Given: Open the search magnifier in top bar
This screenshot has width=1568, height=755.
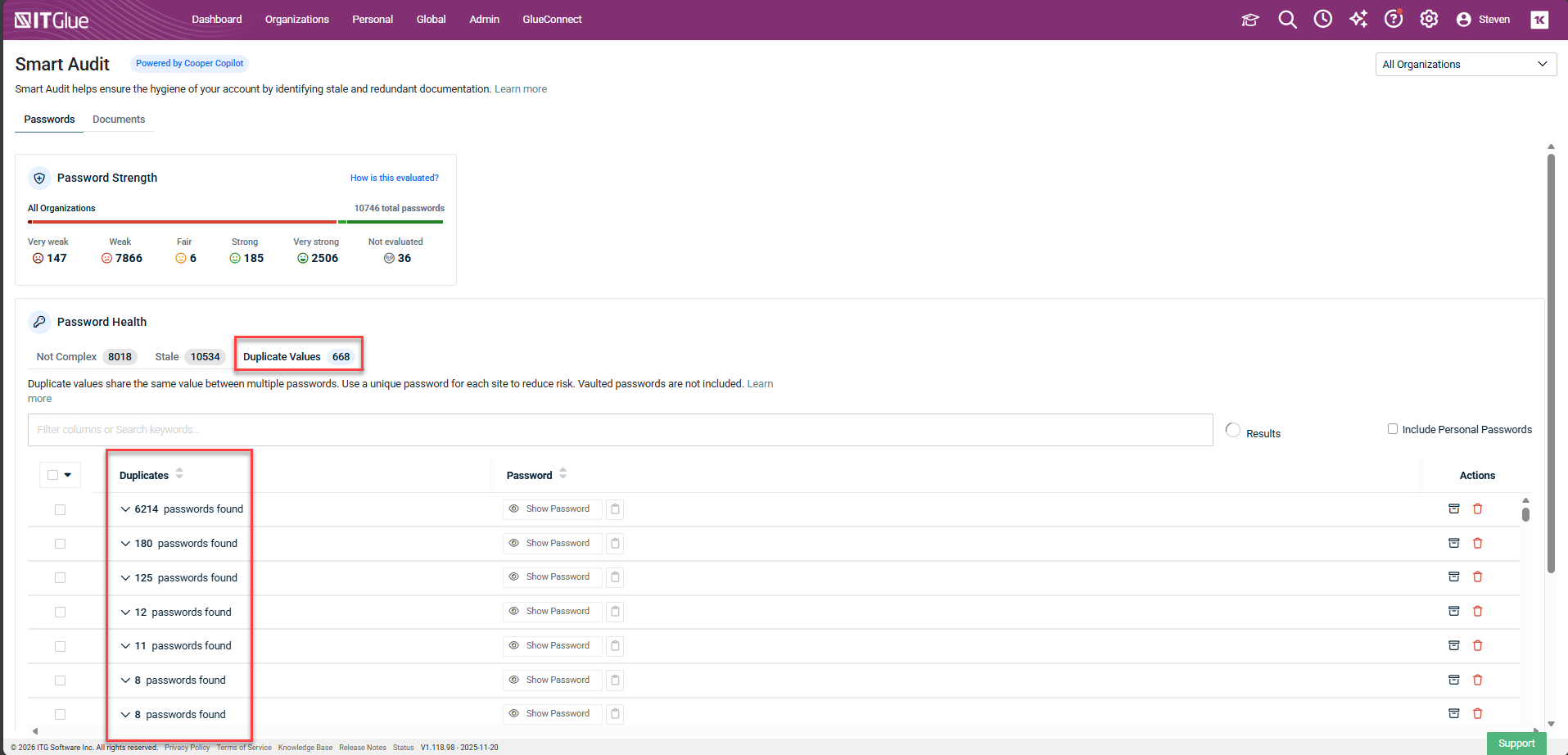Looking at the screenshot, I should [x=1287, y=20].
